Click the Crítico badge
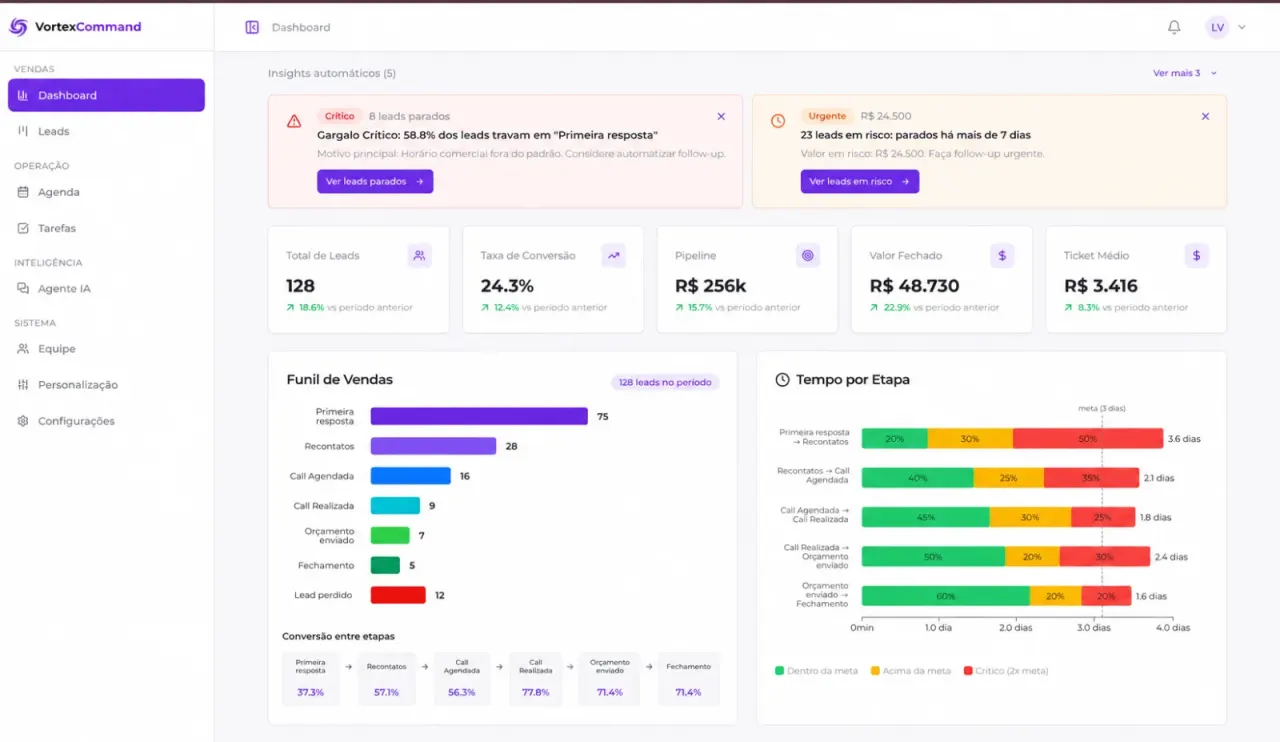1280x742 pixels. pyautogui.click(x=340, y=116)
